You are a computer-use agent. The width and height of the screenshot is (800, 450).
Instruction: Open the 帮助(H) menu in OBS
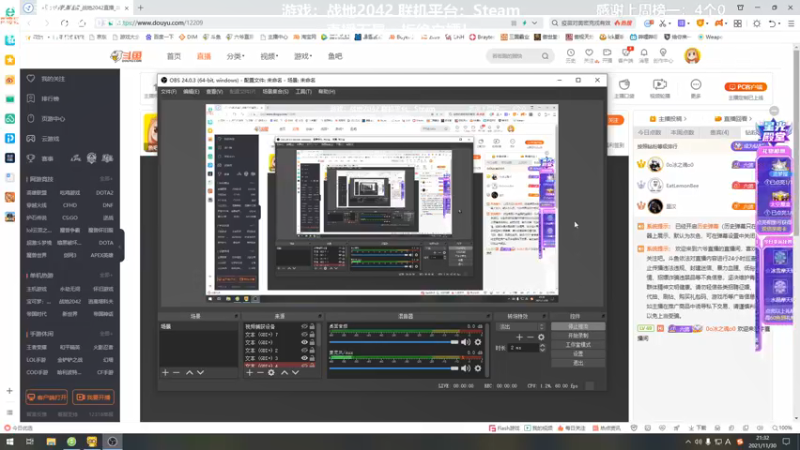[327, 92]
